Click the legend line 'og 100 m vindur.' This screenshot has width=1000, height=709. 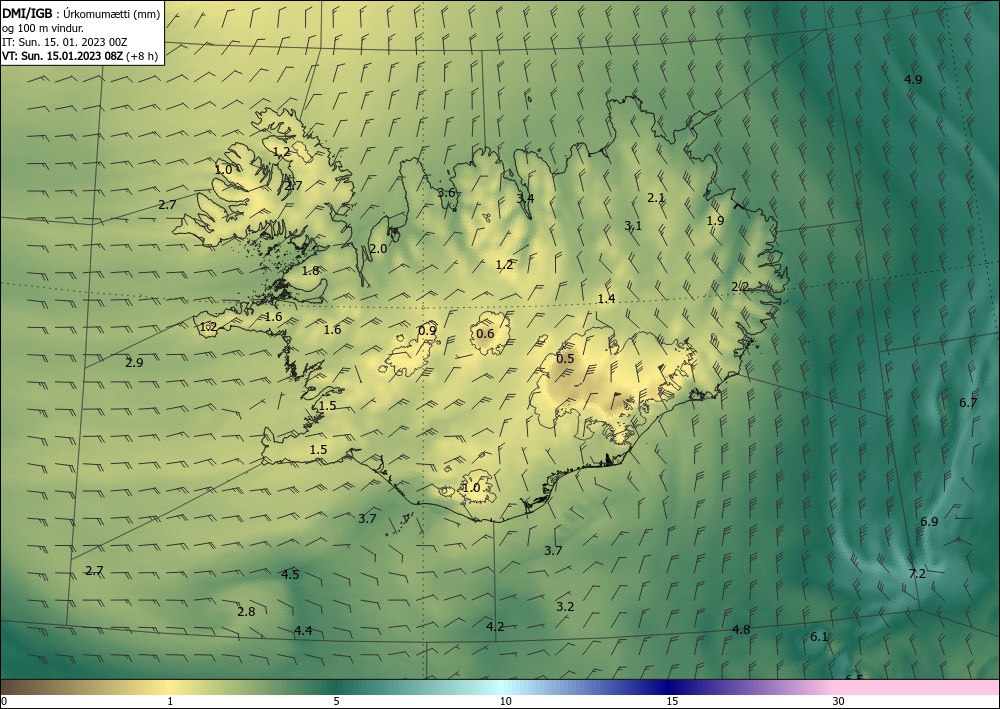(43, 28)
